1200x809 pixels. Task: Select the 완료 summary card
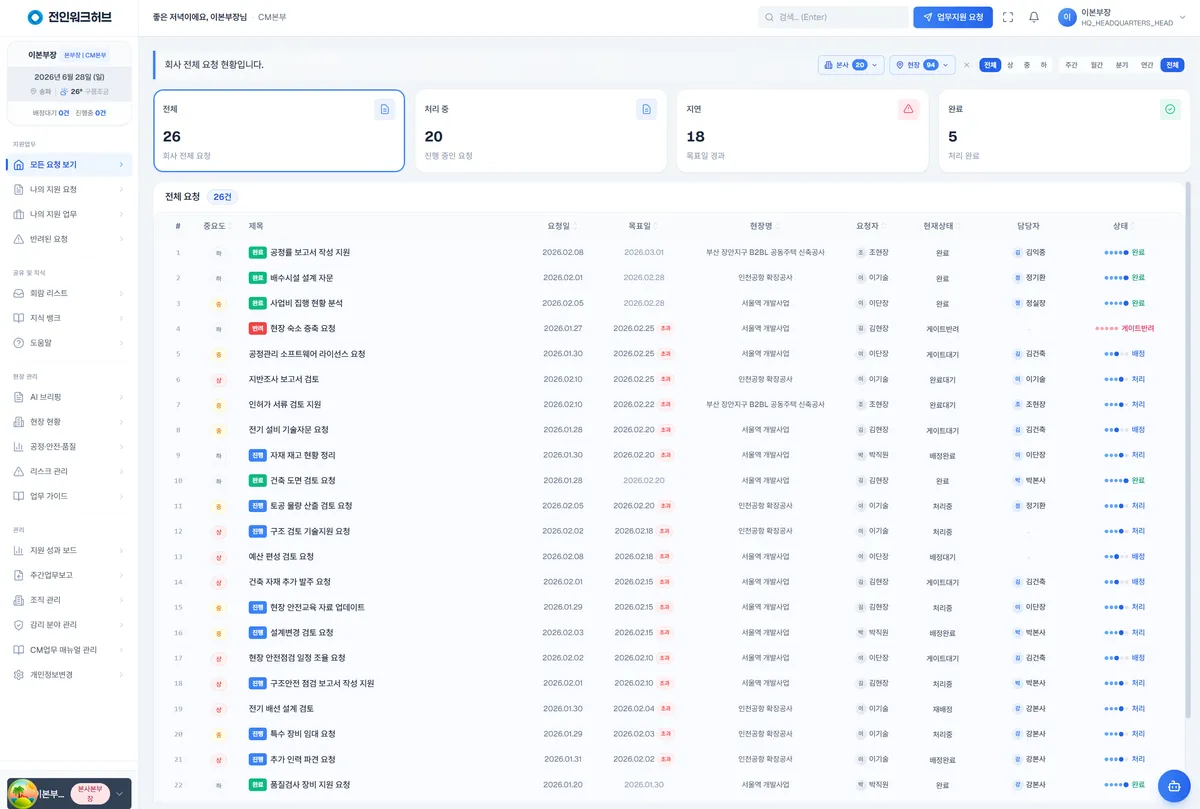[1065, 131]
